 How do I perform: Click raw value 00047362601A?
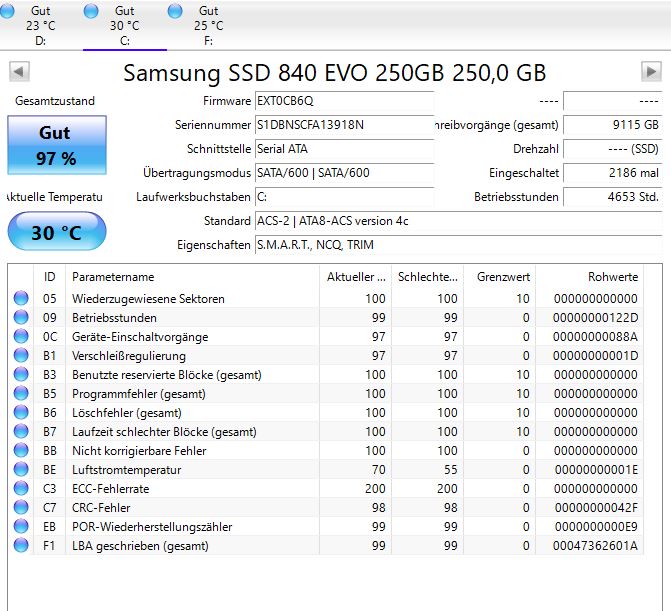[x=595, y=546]
